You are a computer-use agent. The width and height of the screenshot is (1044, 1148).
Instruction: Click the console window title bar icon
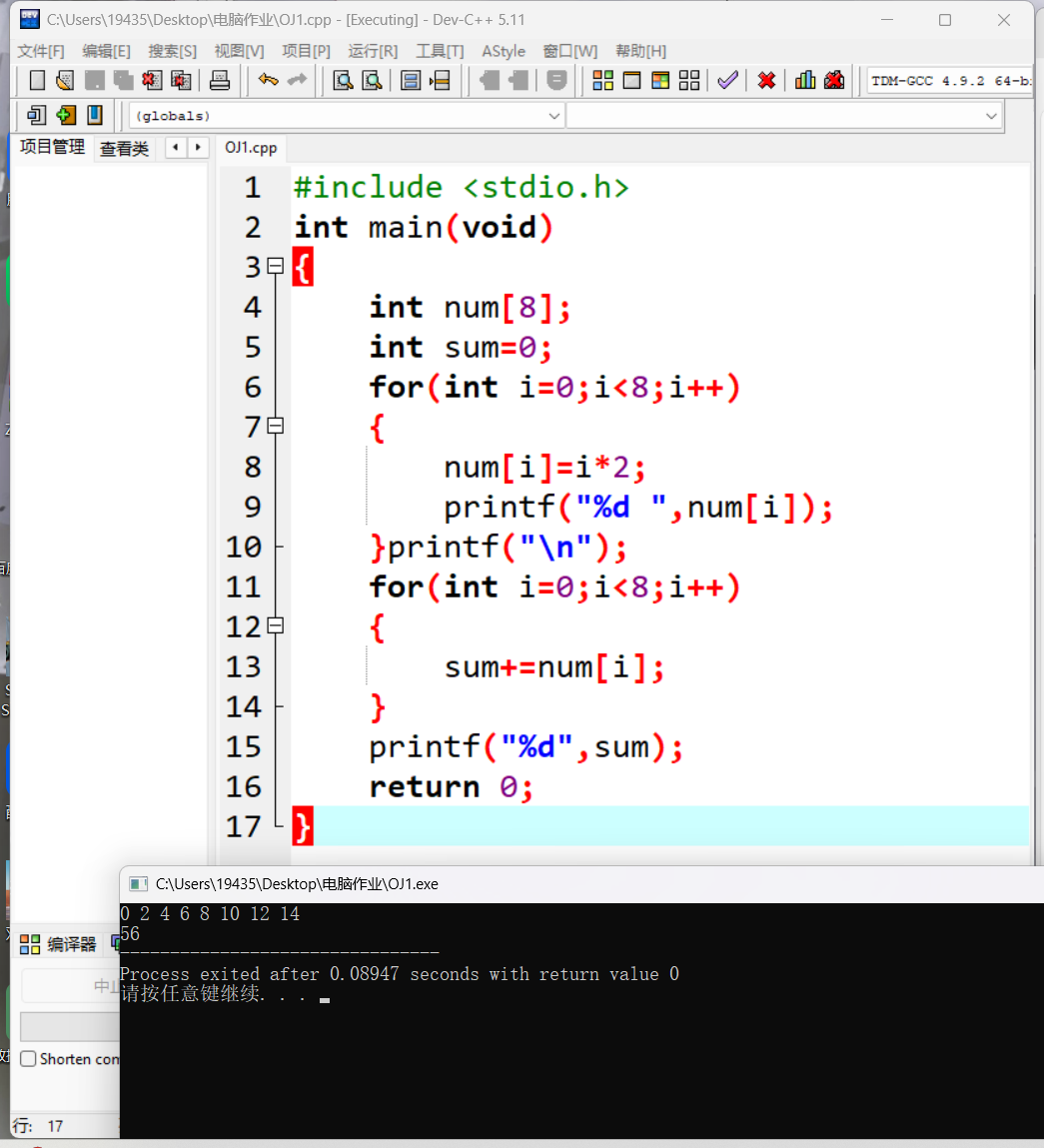coord(138,883)
